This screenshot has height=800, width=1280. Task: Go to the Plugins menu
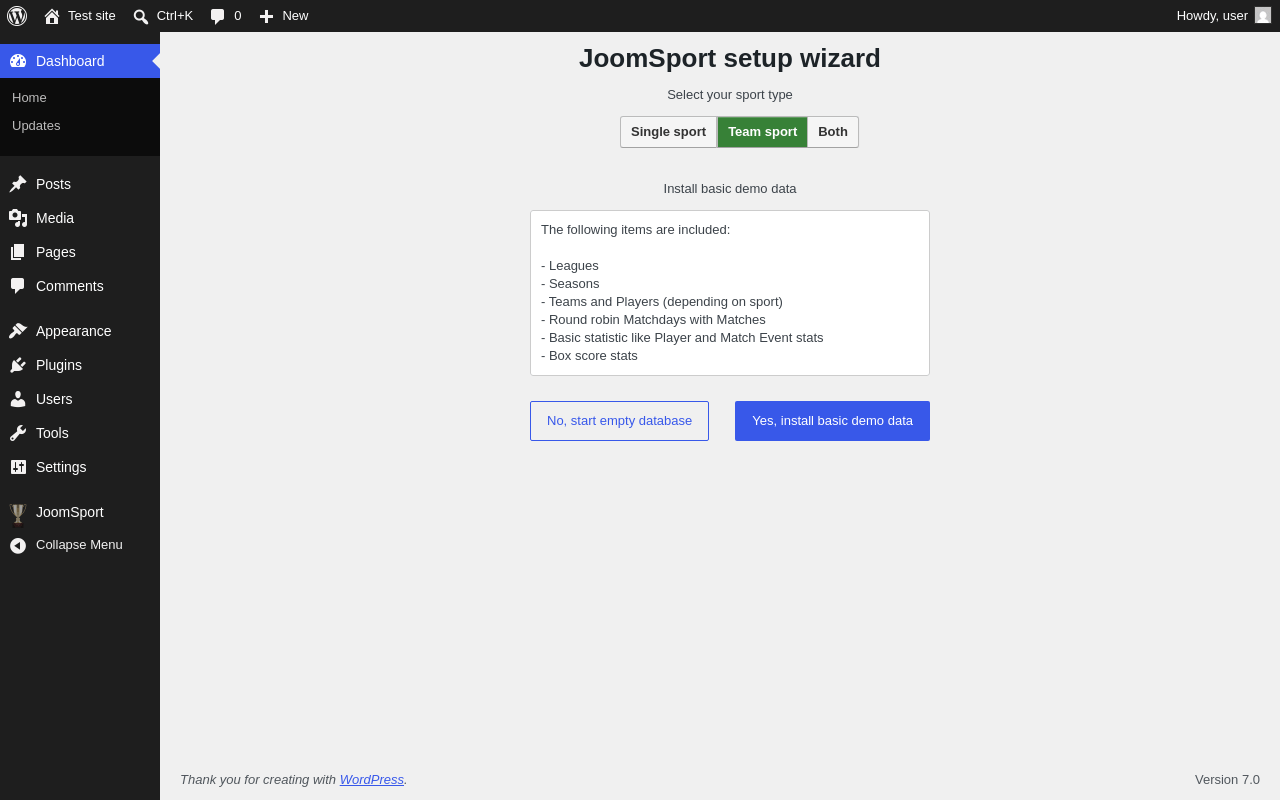[80, 365]
